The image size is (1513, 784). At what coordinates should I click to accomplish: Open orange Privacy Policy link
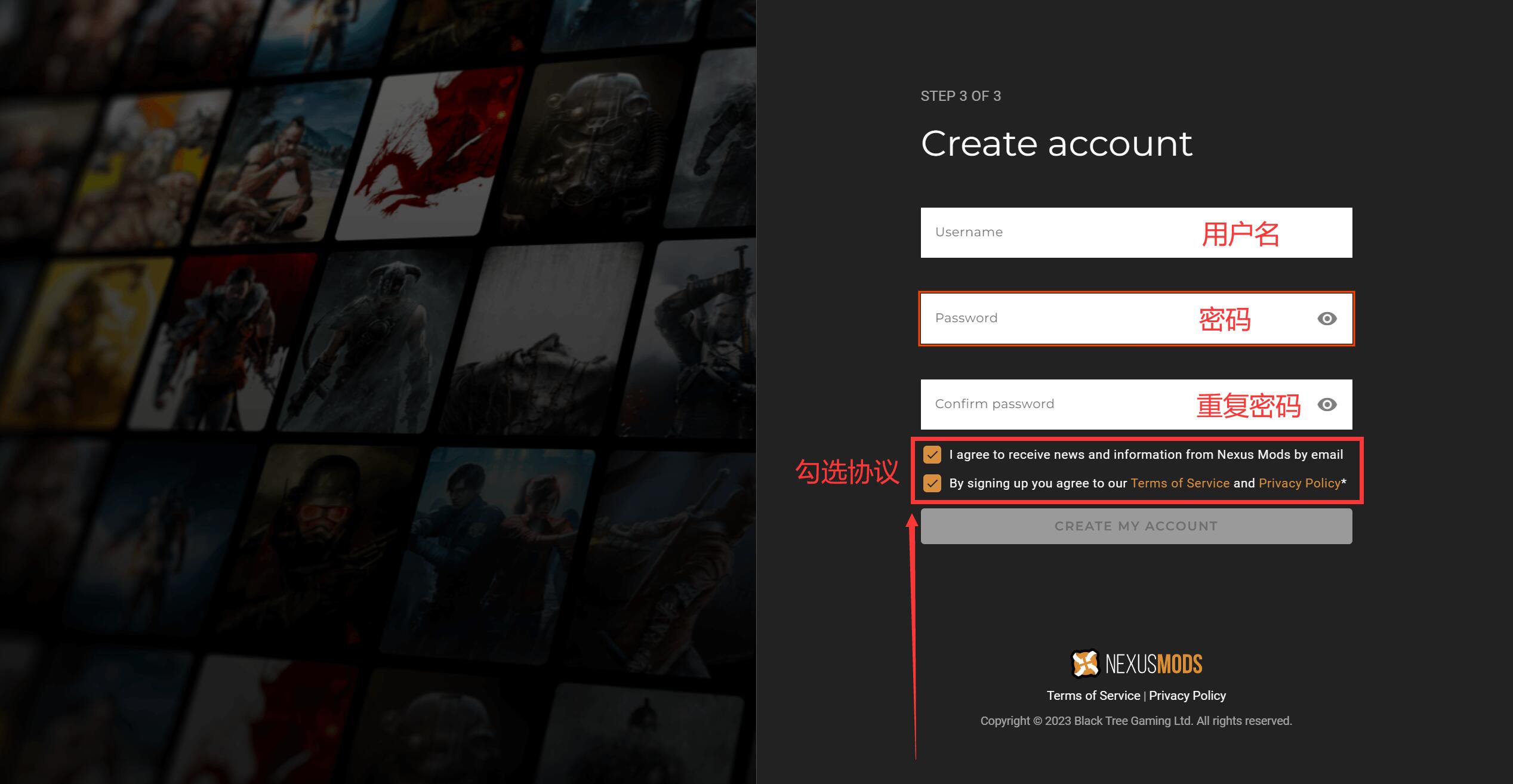tap(1299, 483)
